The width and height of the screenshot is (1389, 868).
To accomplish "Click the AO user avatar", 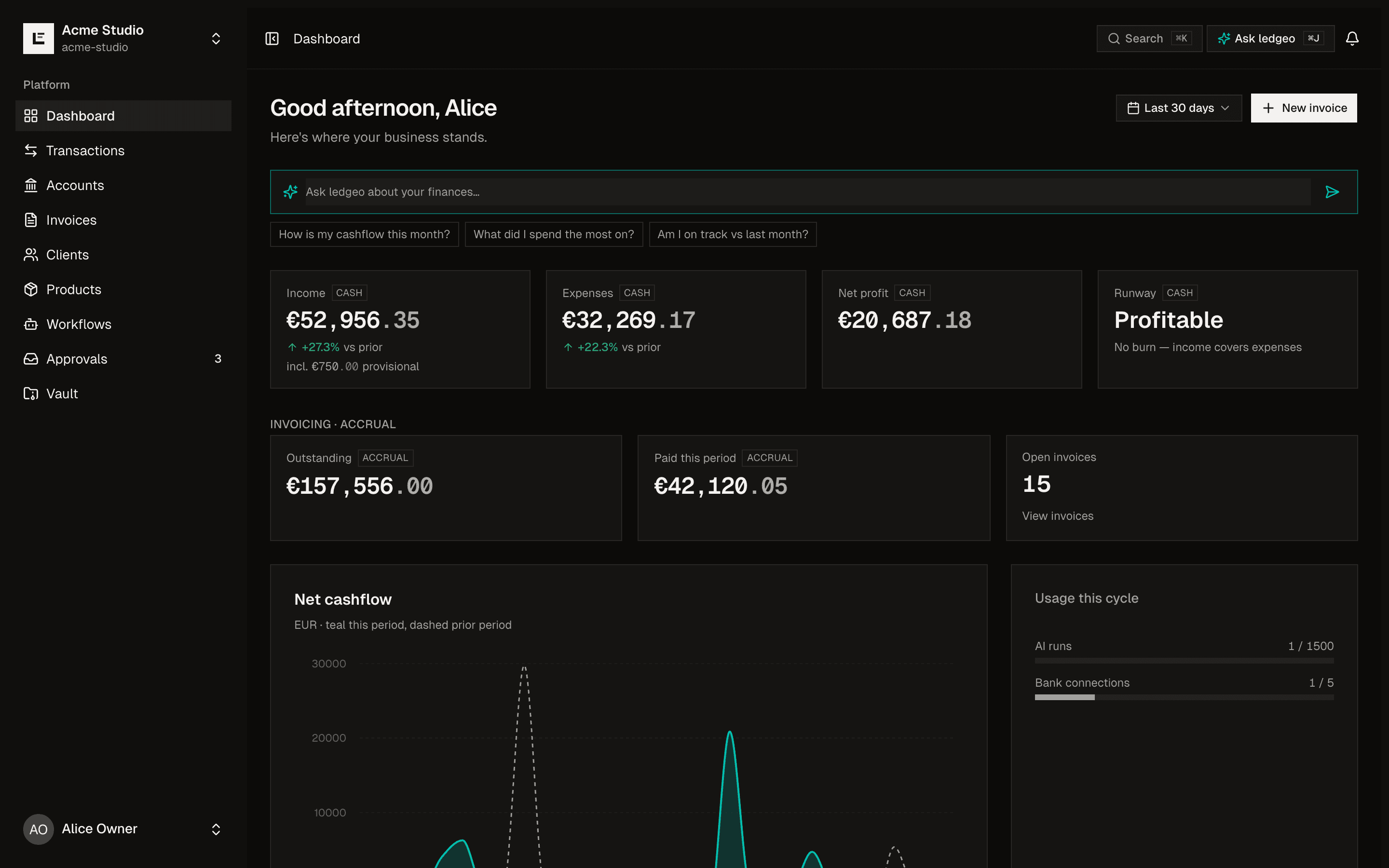I will click(x=39, y=829).
